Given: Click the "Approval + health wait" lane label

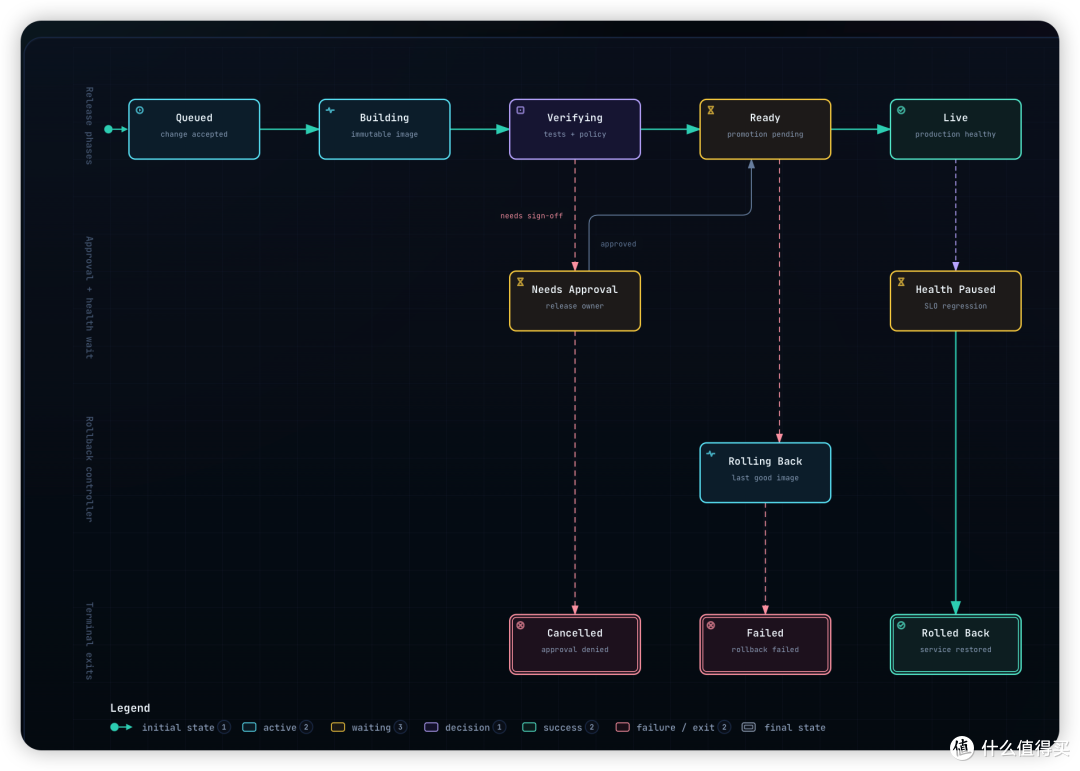Looking at the screenshot, I should coord(90,298).
